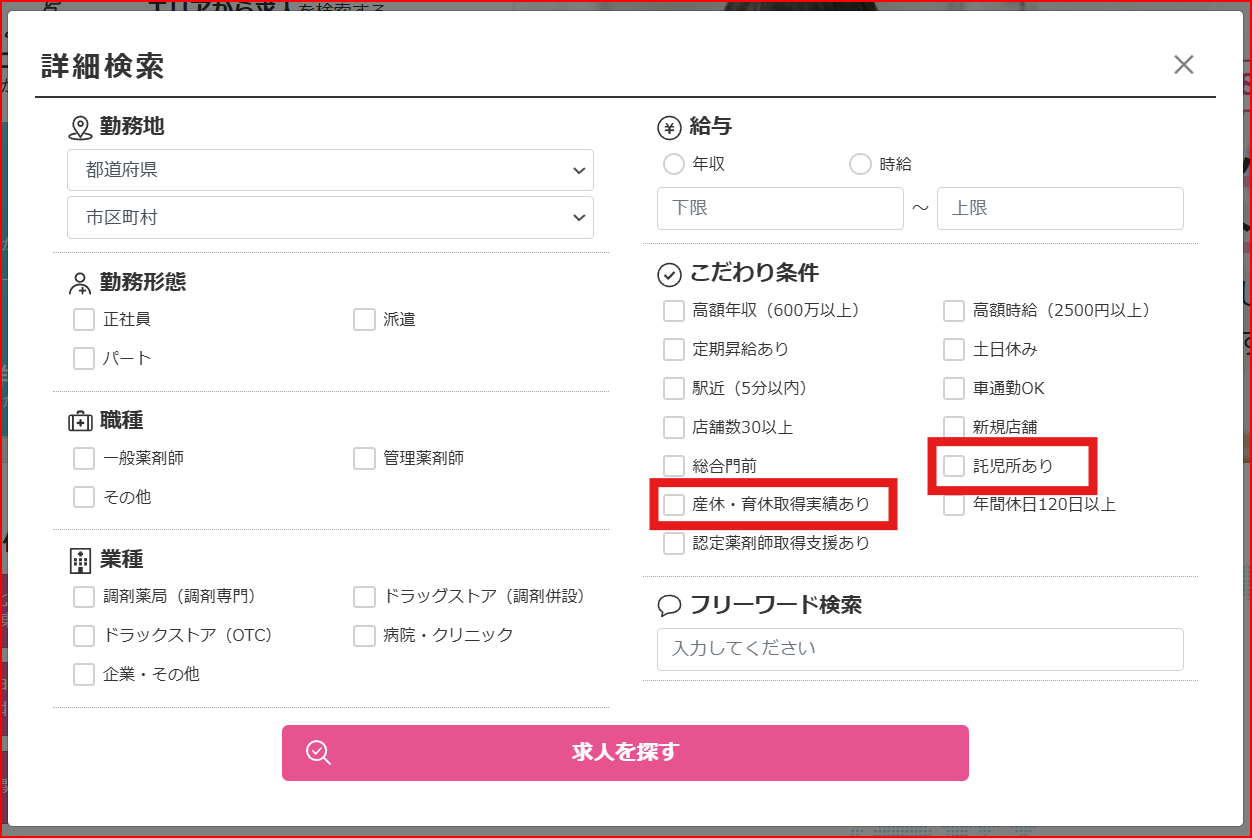The image size is (1252, 838).
Task: Click the speech bubble icon beside フリーワード検索
Action: coord(669,606)
